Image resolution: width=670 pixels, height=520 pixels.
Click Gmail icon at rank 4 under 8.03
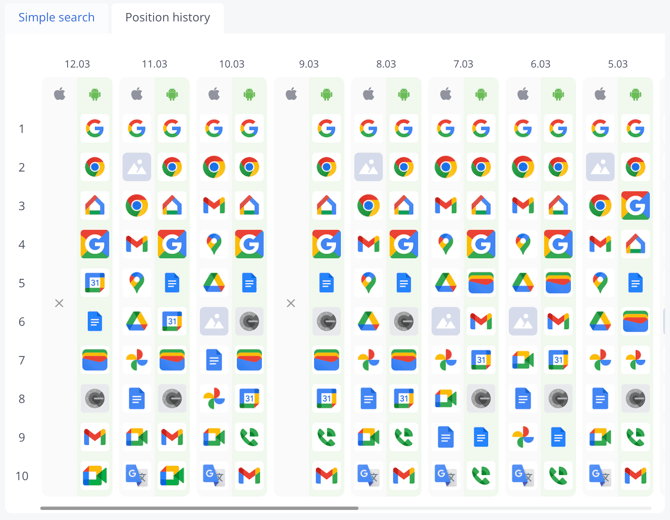(369, 244)
